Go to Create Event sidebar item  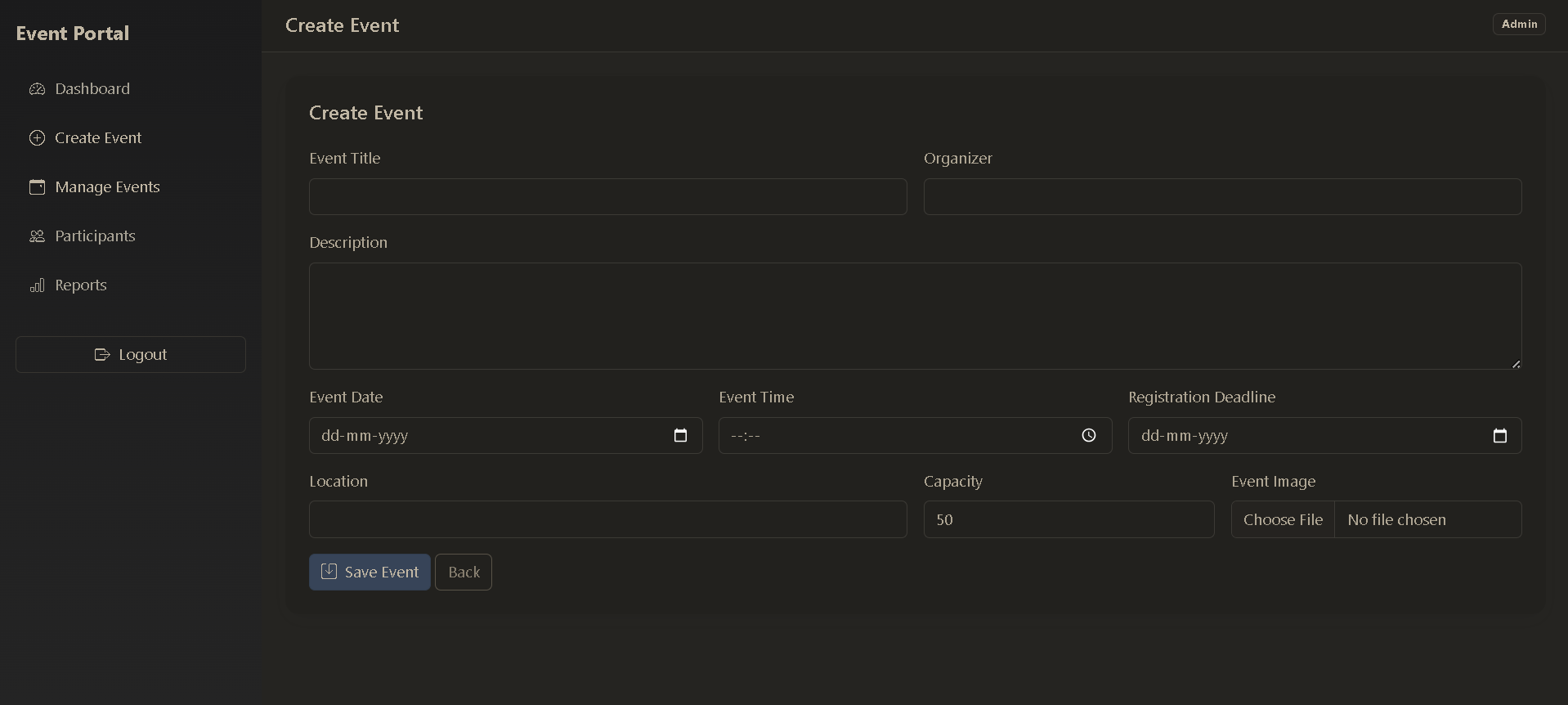[x=131, y=138]
